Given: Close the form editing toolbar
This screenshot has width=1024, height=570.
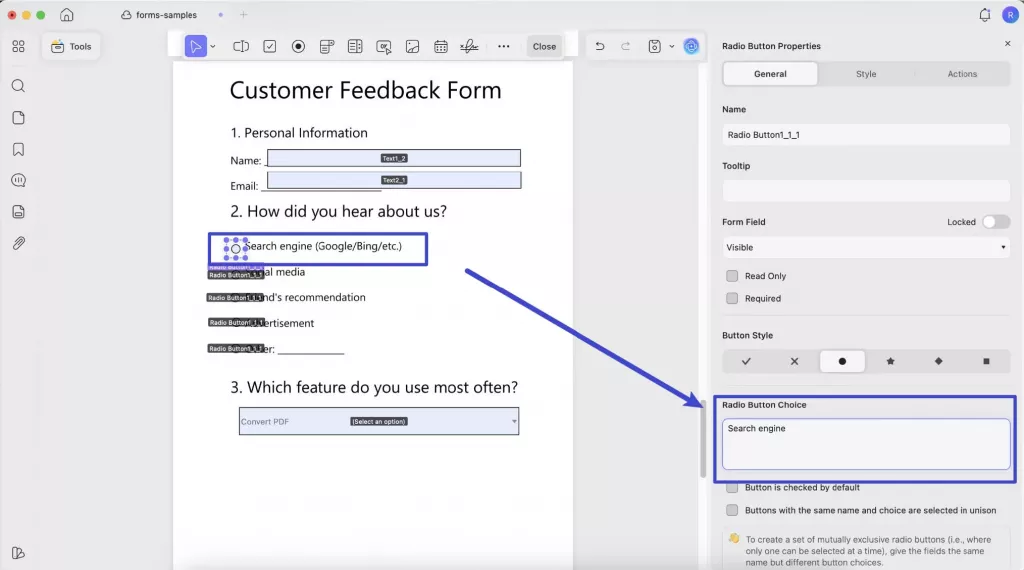Looking at the screenshot, I should [544, 46].
